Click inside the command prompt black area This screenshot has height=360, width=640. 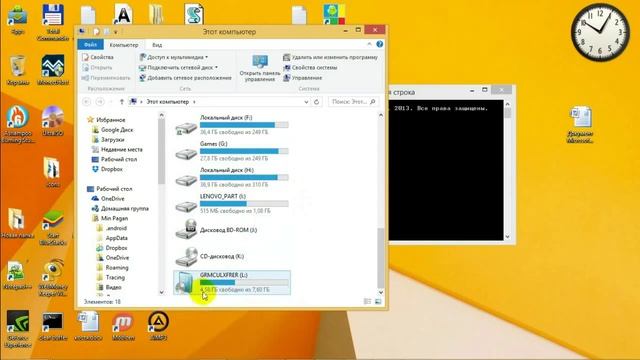(446, 170)
